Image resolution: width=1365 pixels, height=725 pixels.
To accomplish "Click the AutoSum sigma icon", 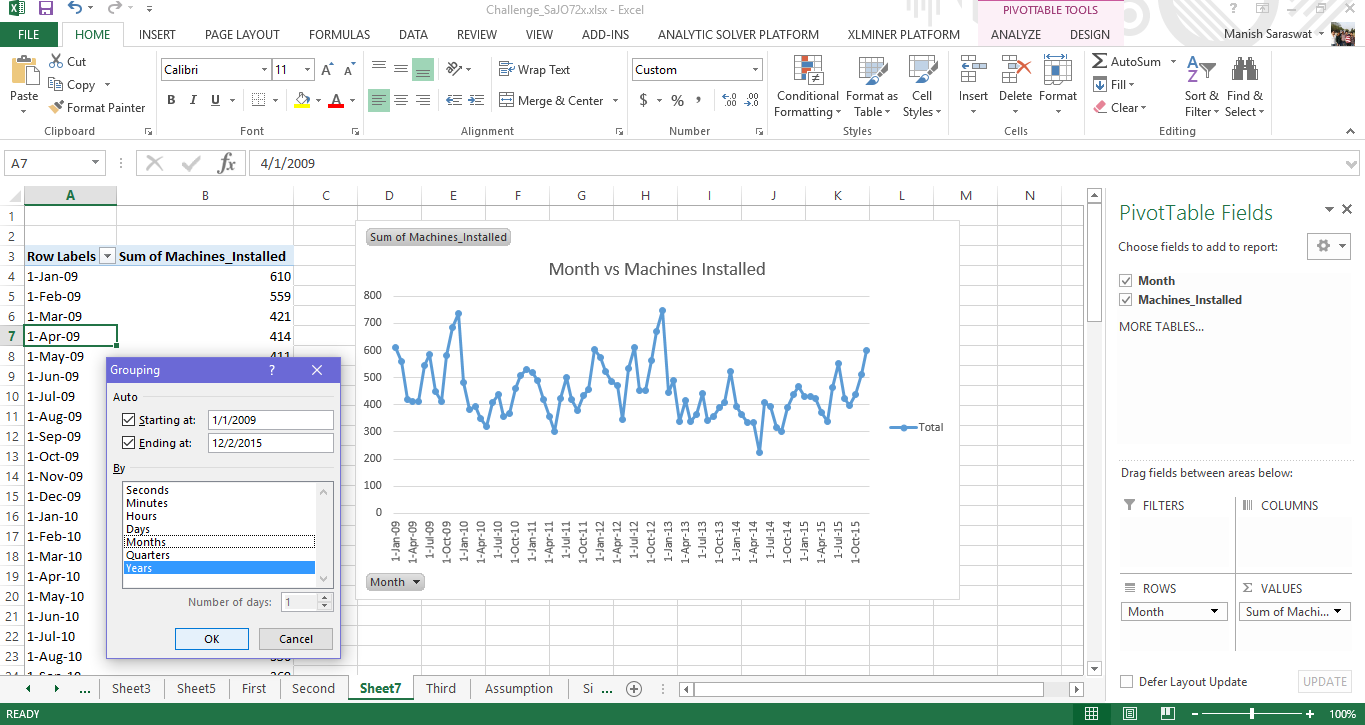I will coord(1100,62).
